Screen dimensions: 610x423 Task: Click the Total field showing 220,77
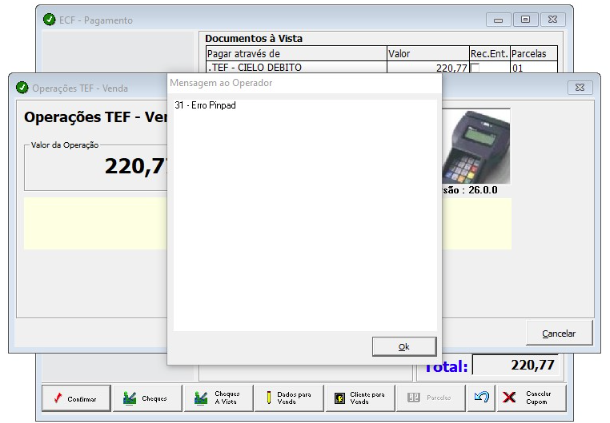(x=515, y=366)
